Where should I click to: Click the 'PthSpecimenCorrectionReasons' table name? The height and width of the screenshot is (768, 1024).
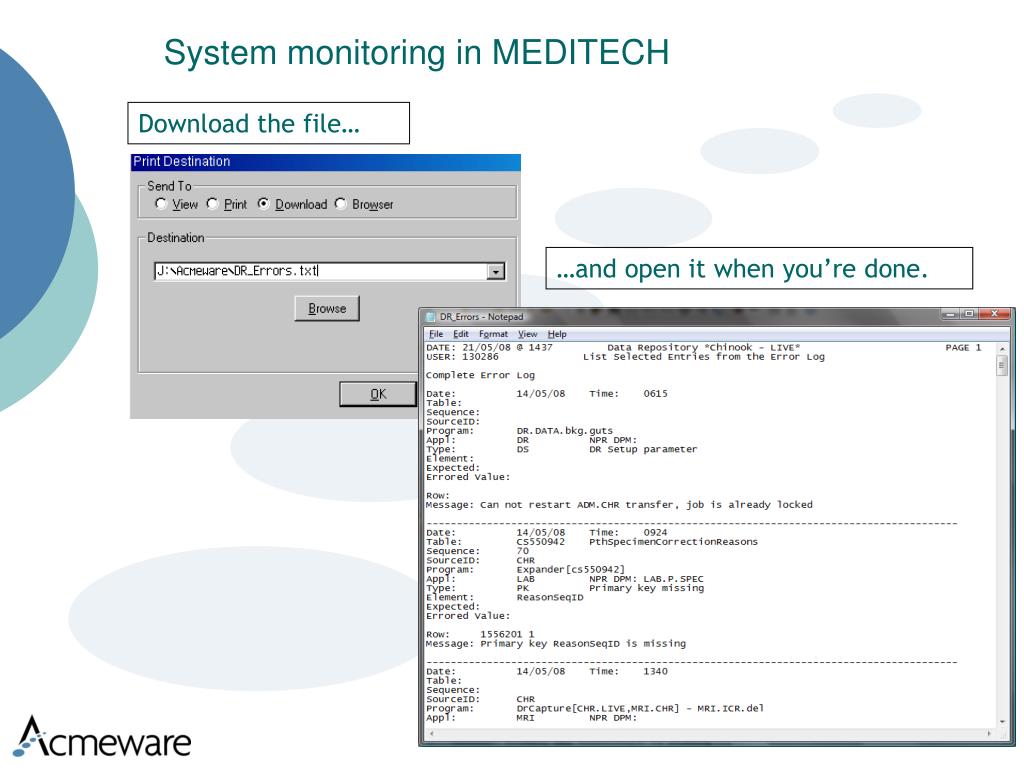coord(673,541)
